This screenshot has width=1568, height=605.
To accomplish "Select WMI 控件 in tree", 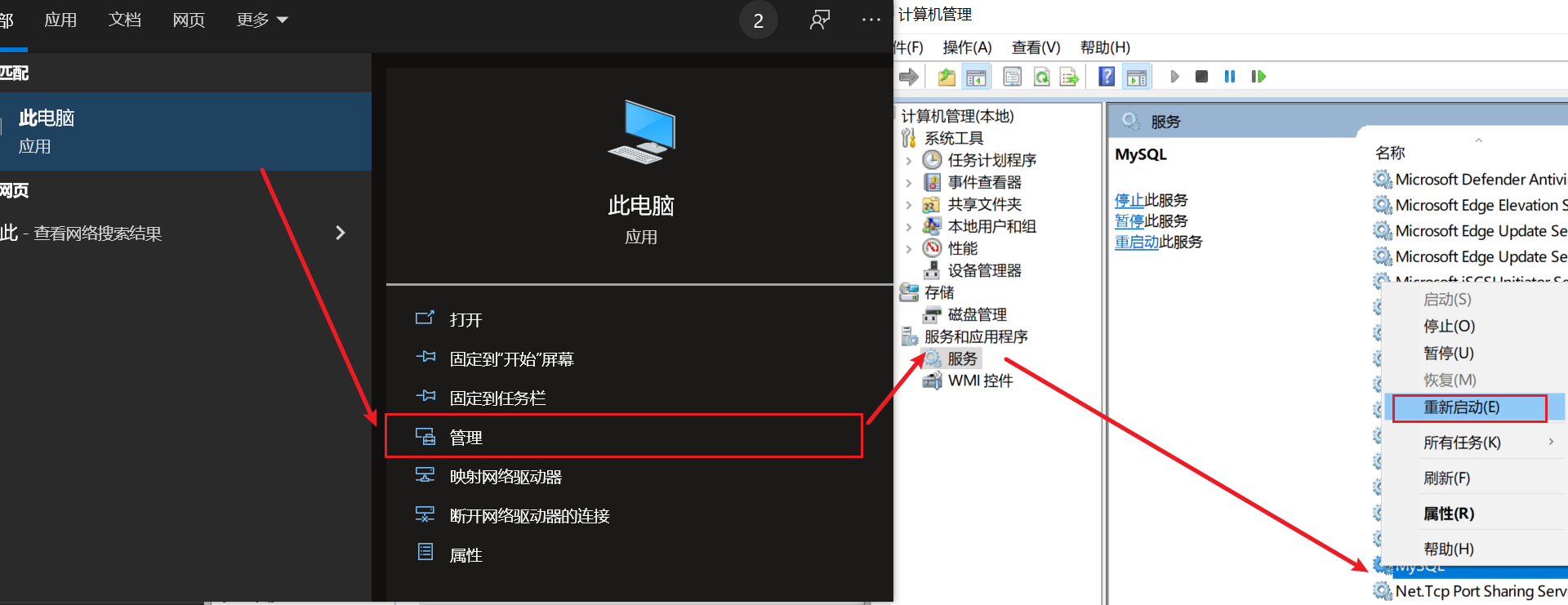I will coord(980,380).
